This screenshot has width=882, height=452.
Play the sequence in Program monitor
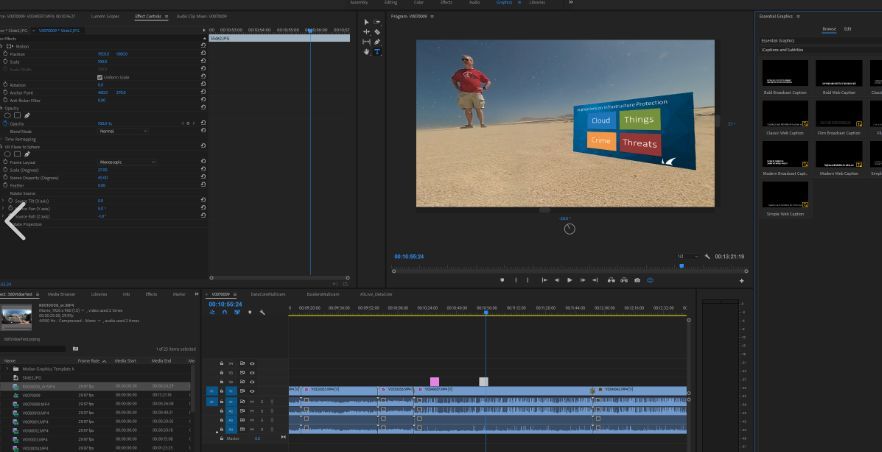point(569,280)
